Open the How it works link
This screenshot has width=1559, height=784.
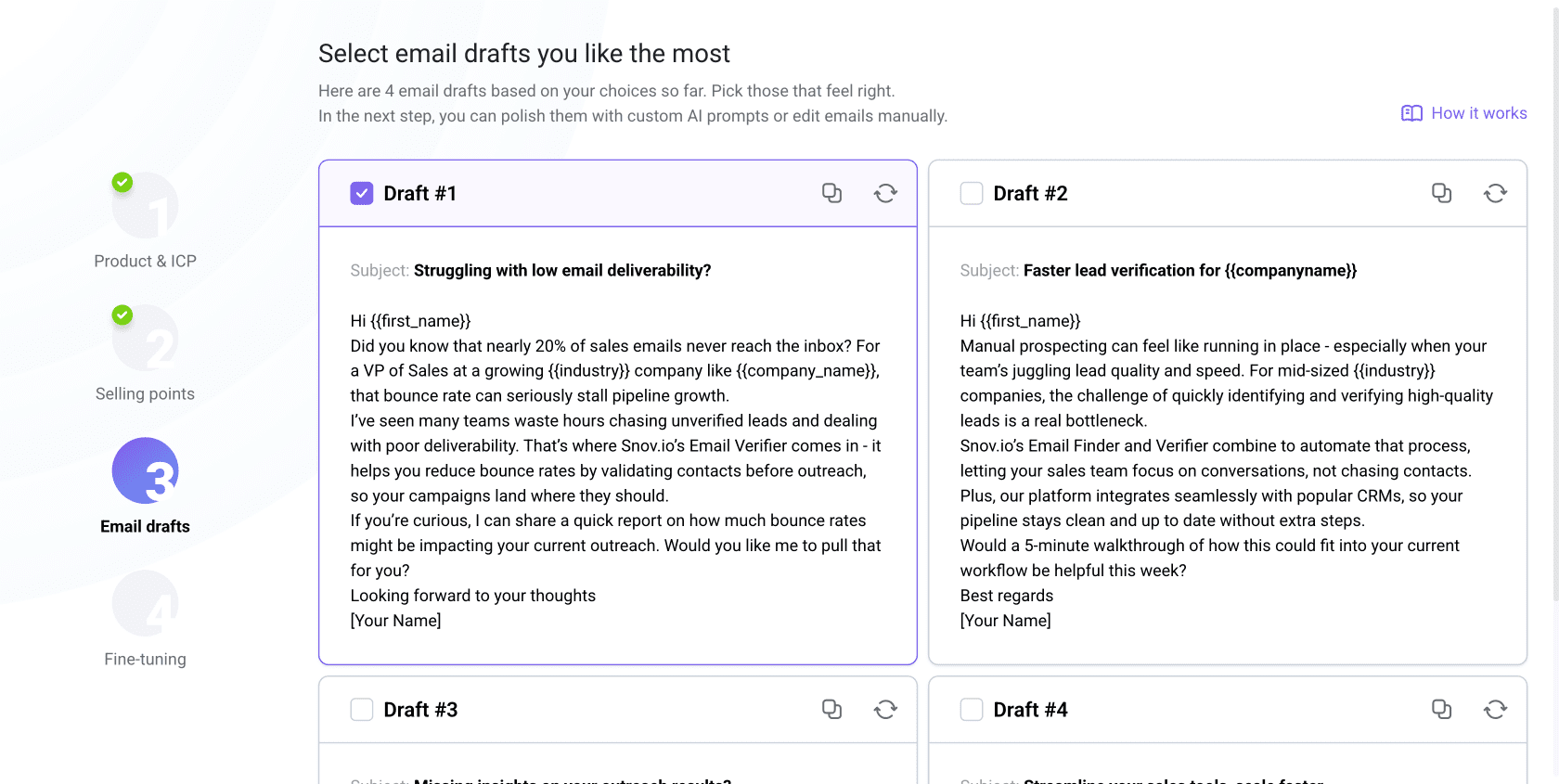click(1478, 113)
